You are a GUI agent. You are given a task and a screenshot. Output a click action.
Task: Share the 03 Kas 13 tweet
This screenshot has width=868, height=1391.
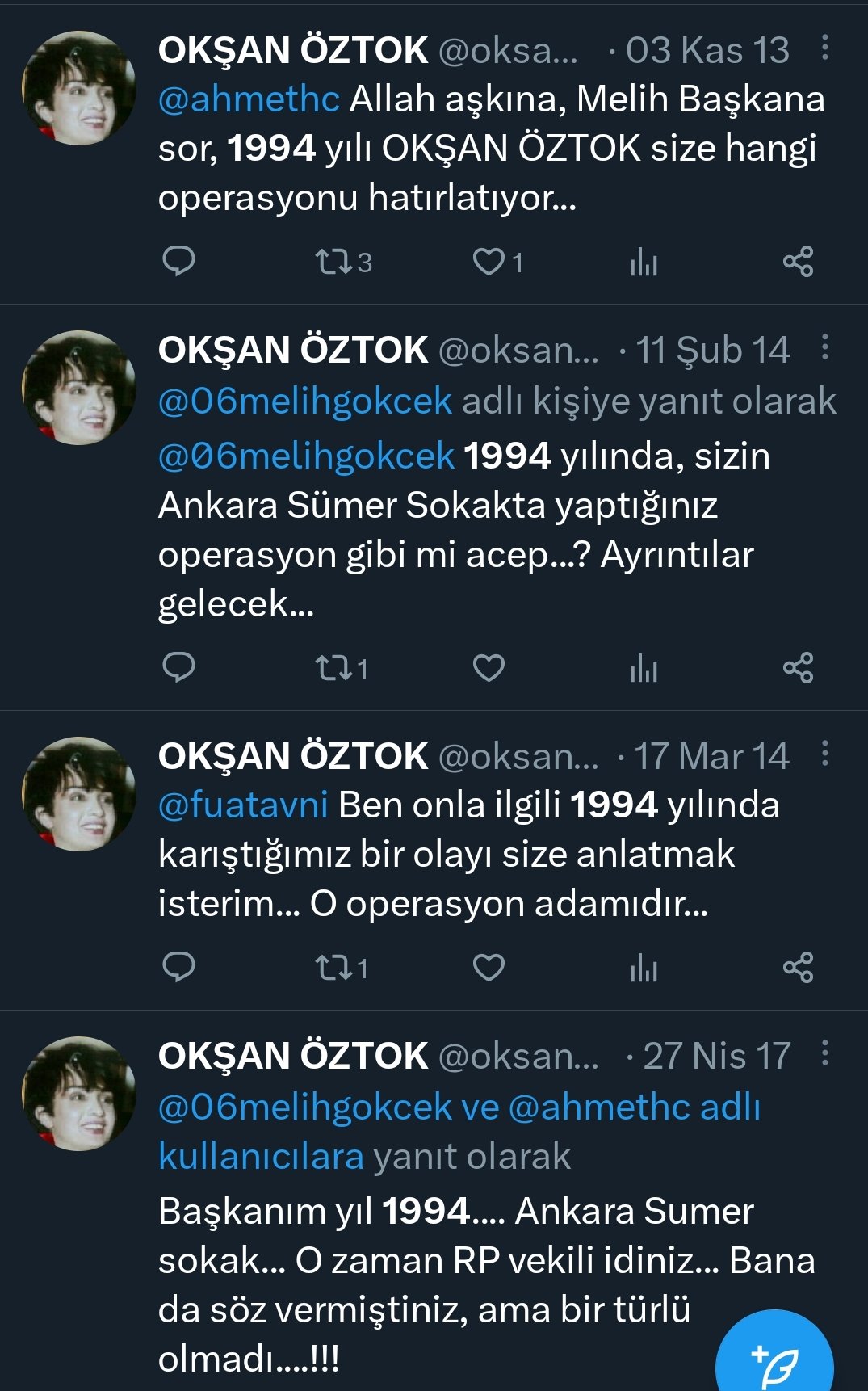click(798, 262)
